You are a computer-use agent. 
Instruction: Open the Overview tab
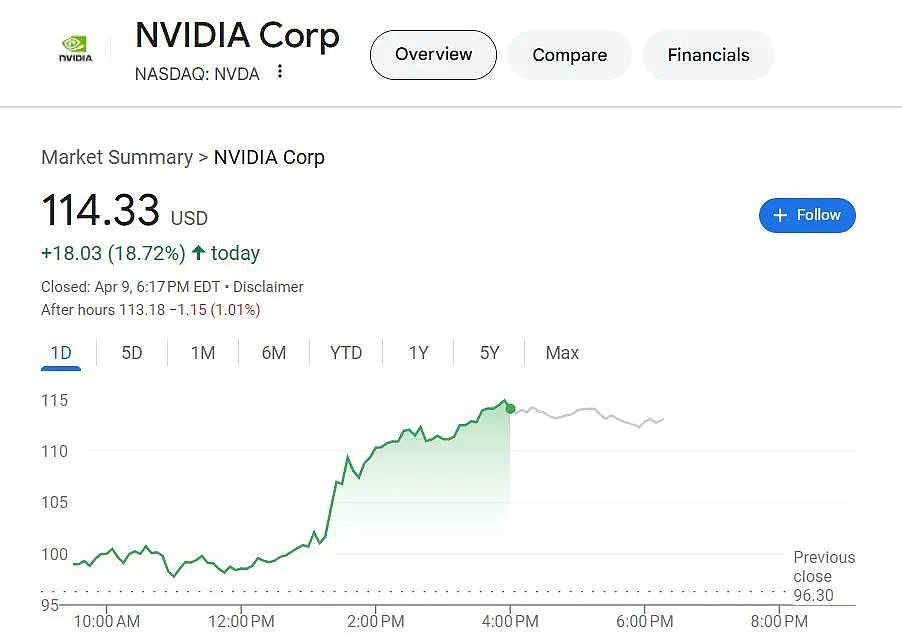[x=433, y=55]
